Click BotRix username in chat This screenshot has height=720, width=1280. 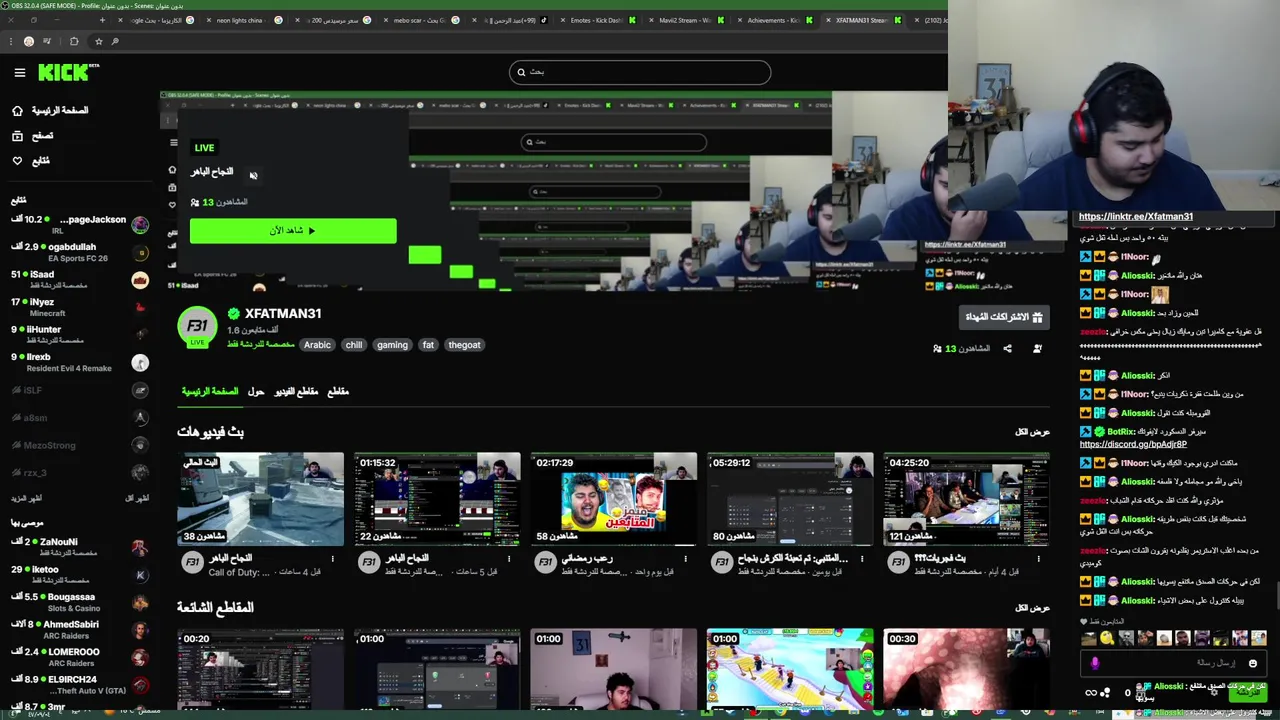pyautogui.click(x=1121, y=432)
